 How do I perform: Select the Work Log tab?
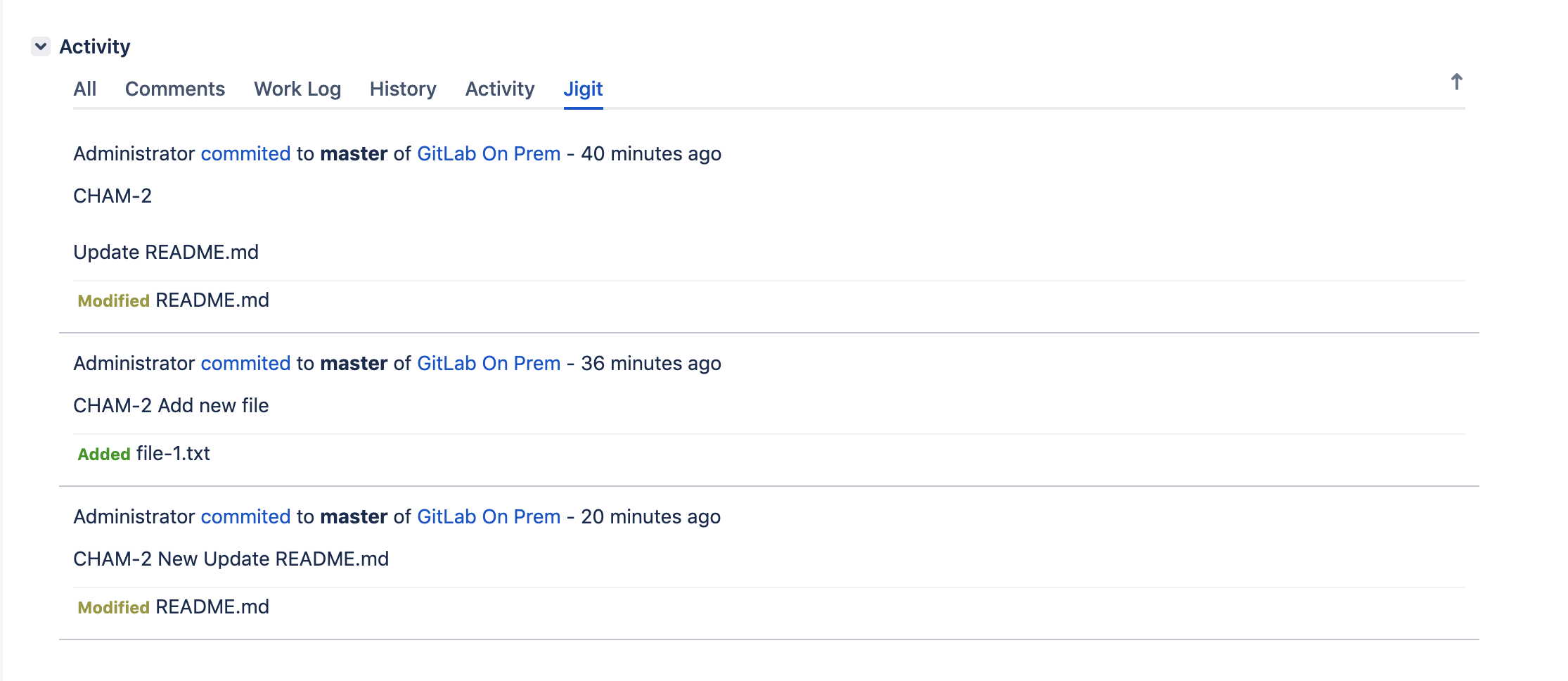(x=297, y=89)
